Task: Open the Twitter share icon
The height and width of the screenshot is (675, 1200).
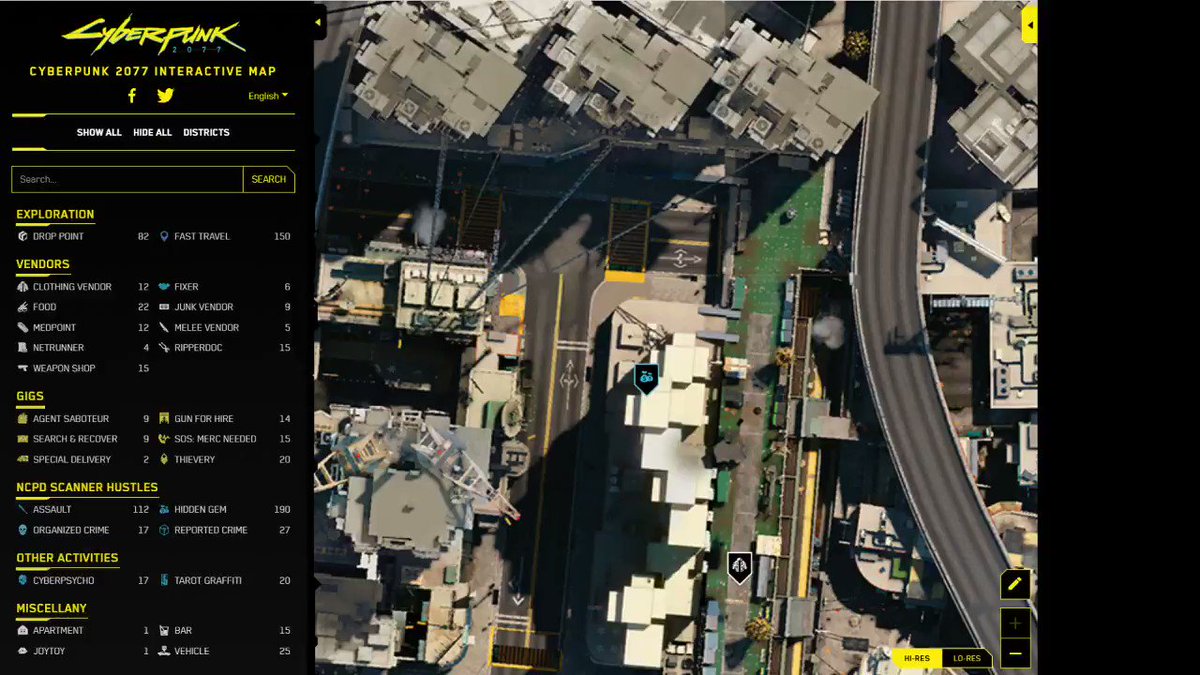Action: (165, 96)
